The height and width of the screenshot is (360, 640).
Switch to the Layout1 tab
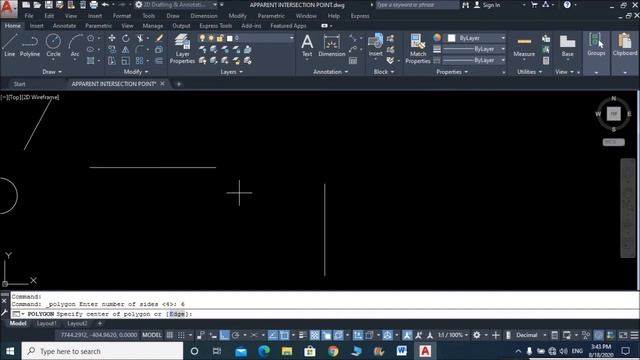[x=47, y=324]
